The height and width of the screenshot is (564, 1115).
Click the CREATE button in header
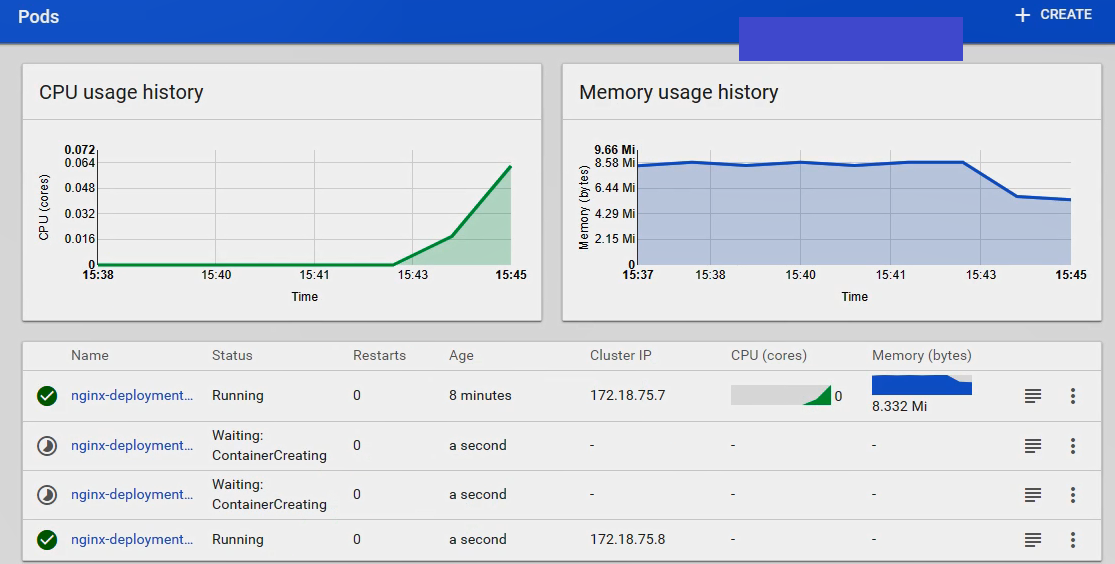1053,15
